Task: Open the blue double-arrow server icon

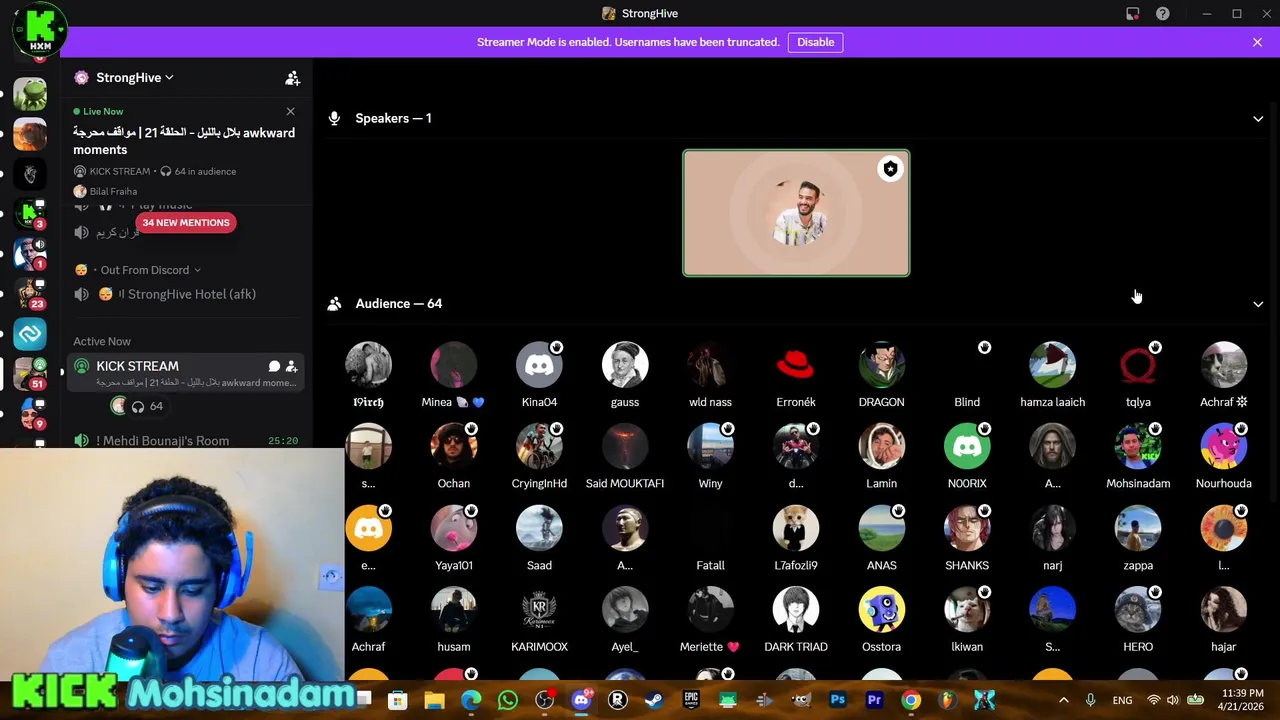Action: (30, 334)
